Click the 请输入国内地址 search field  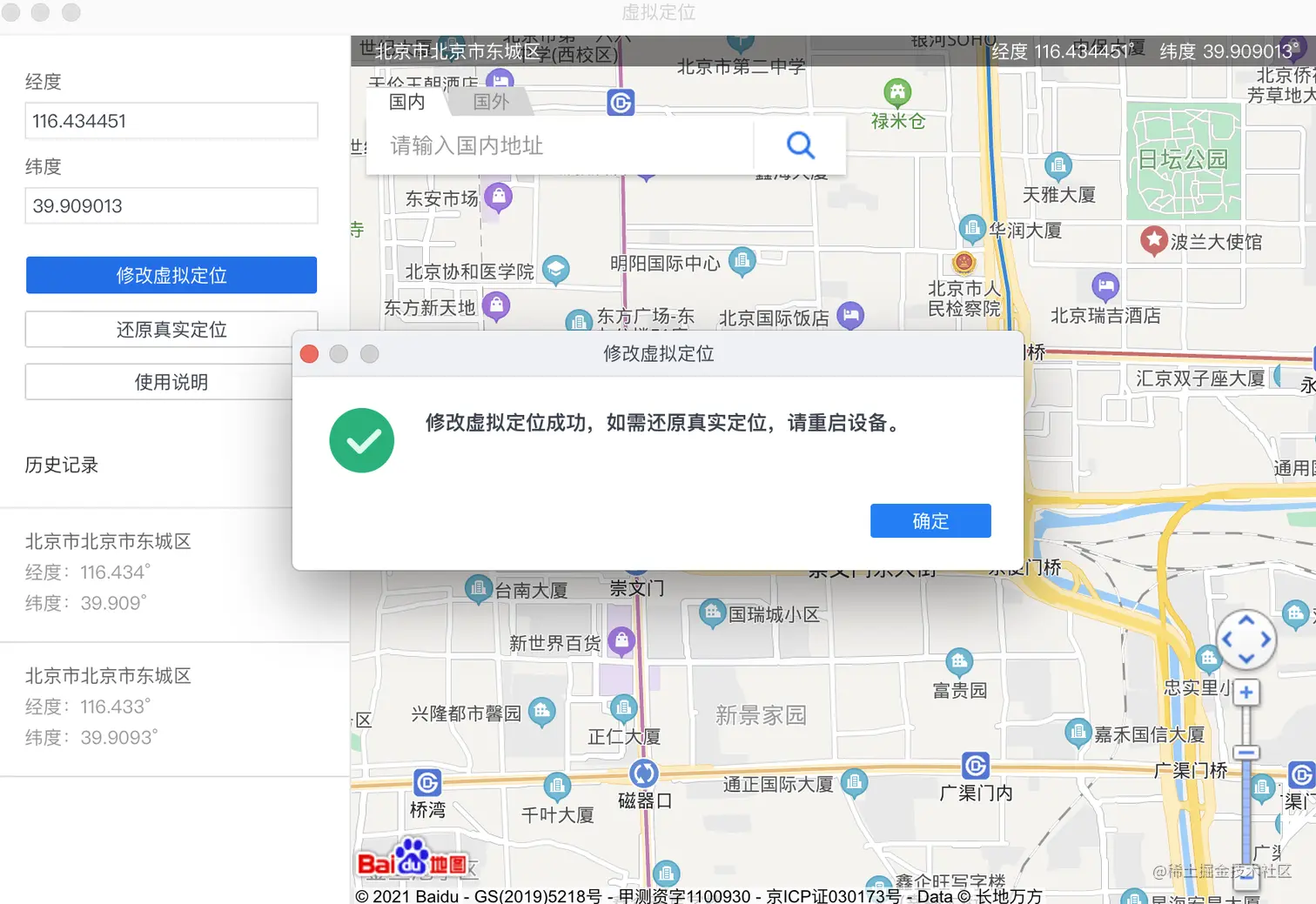coord(557,145)
